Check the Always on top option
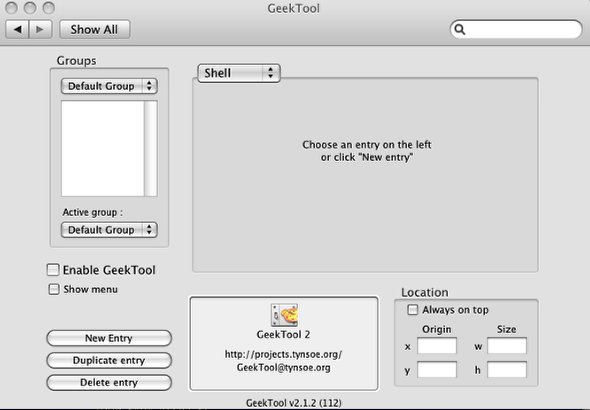The height and width of the screenshot is (410, 590). 413,310
